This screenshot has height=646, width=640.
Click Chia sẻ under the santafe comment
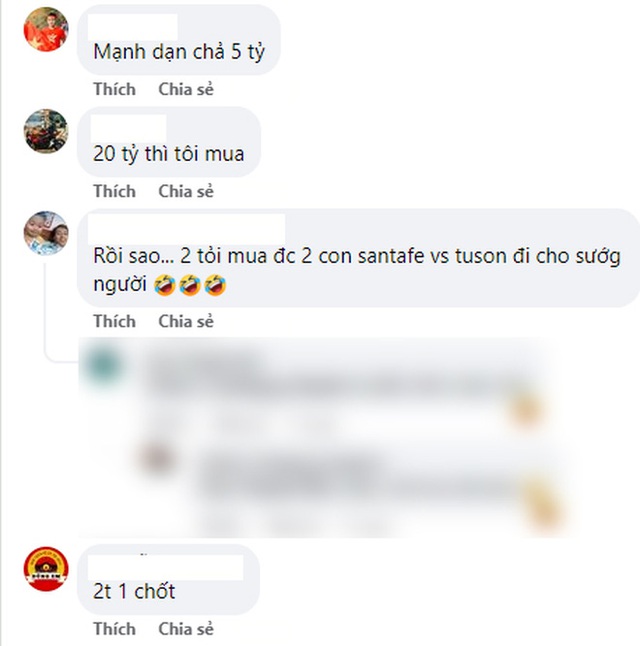click(x=186, y=321)
